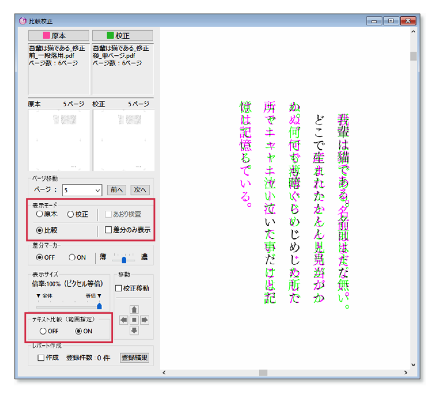Click the ▼全体 zoom label
The image size is (442, 393).
click(x=44, y=296)
